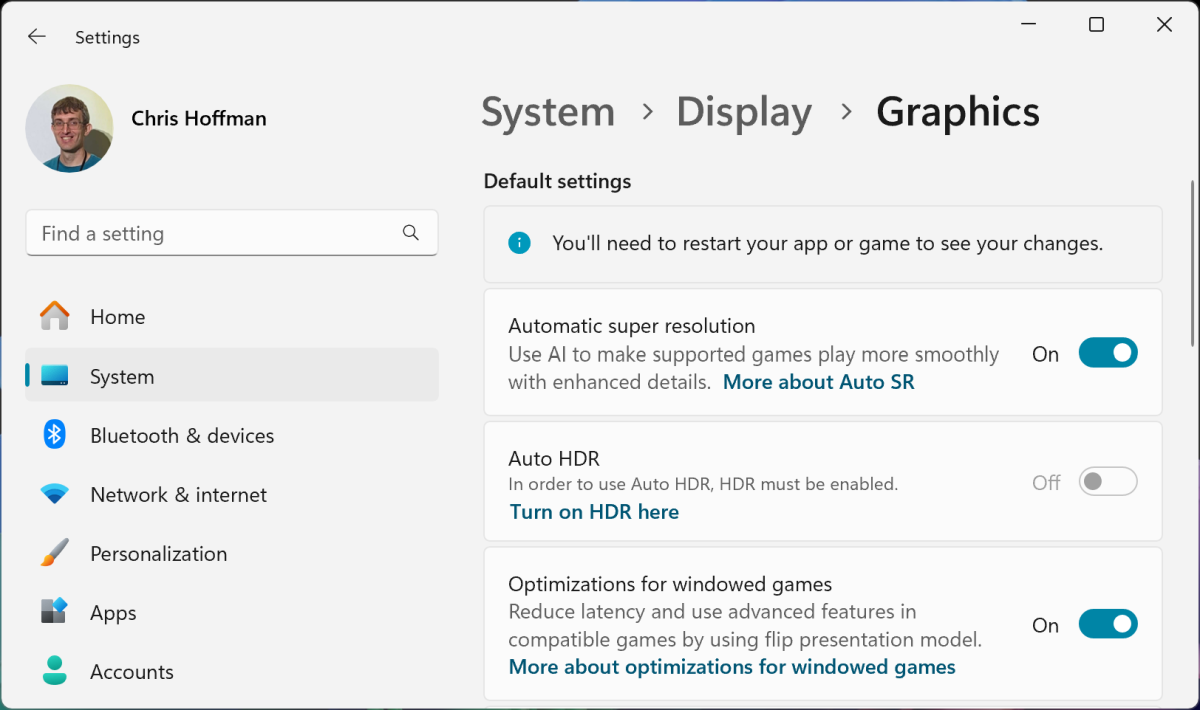Click the vertical scrollbar on the right
Viewport: 1200px width, 710px height.
point(1192,263)
